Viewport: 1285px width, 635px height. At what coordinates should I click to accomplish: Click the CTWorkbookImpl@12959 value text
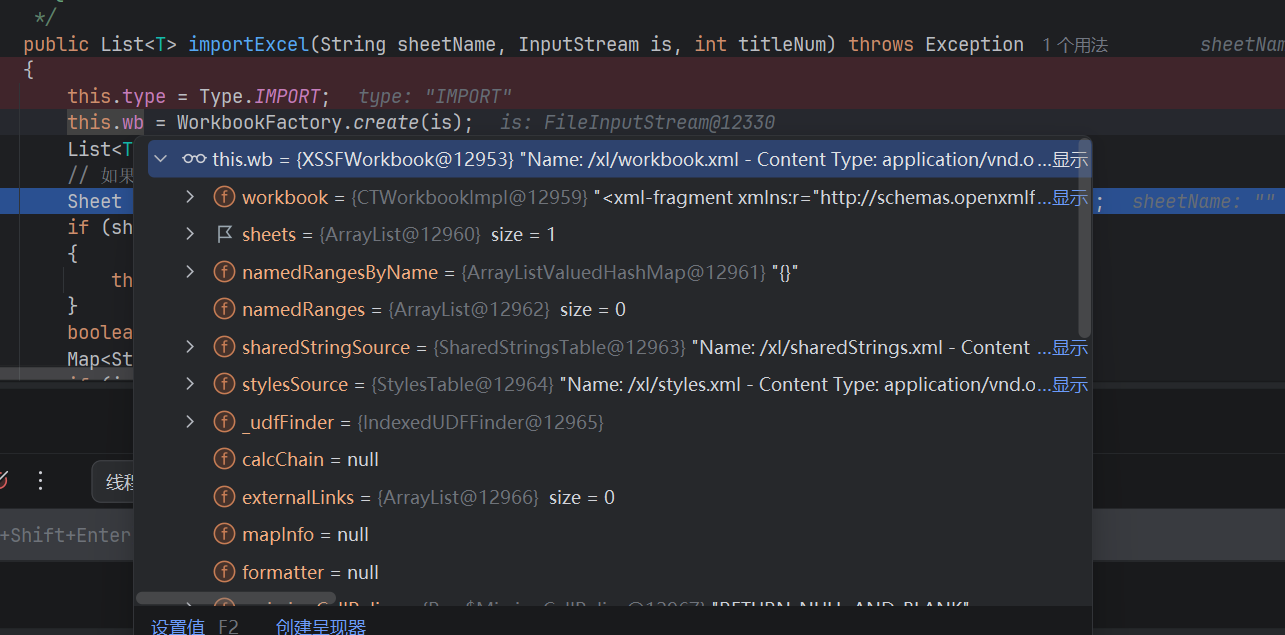point(470,197)
